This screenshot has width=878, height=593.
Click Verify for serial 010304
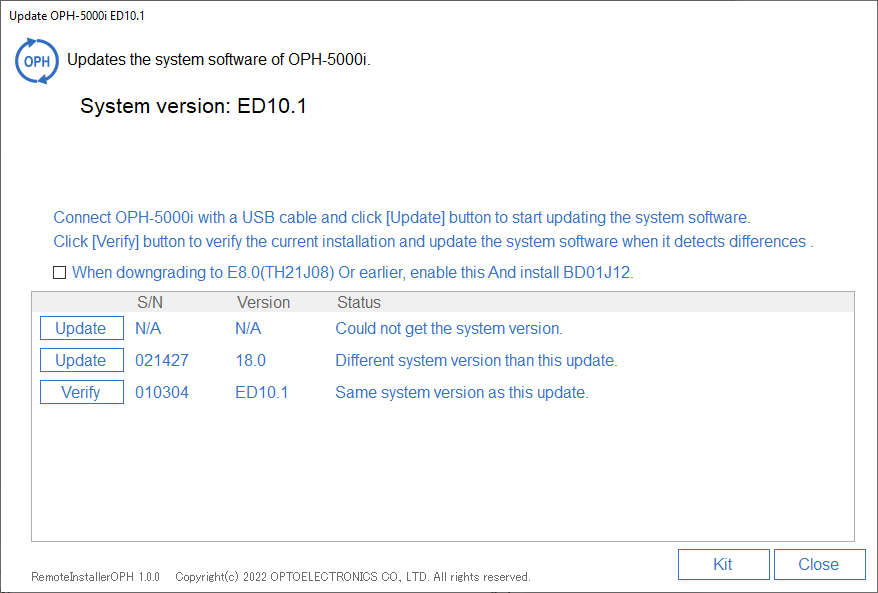[82, 392]
